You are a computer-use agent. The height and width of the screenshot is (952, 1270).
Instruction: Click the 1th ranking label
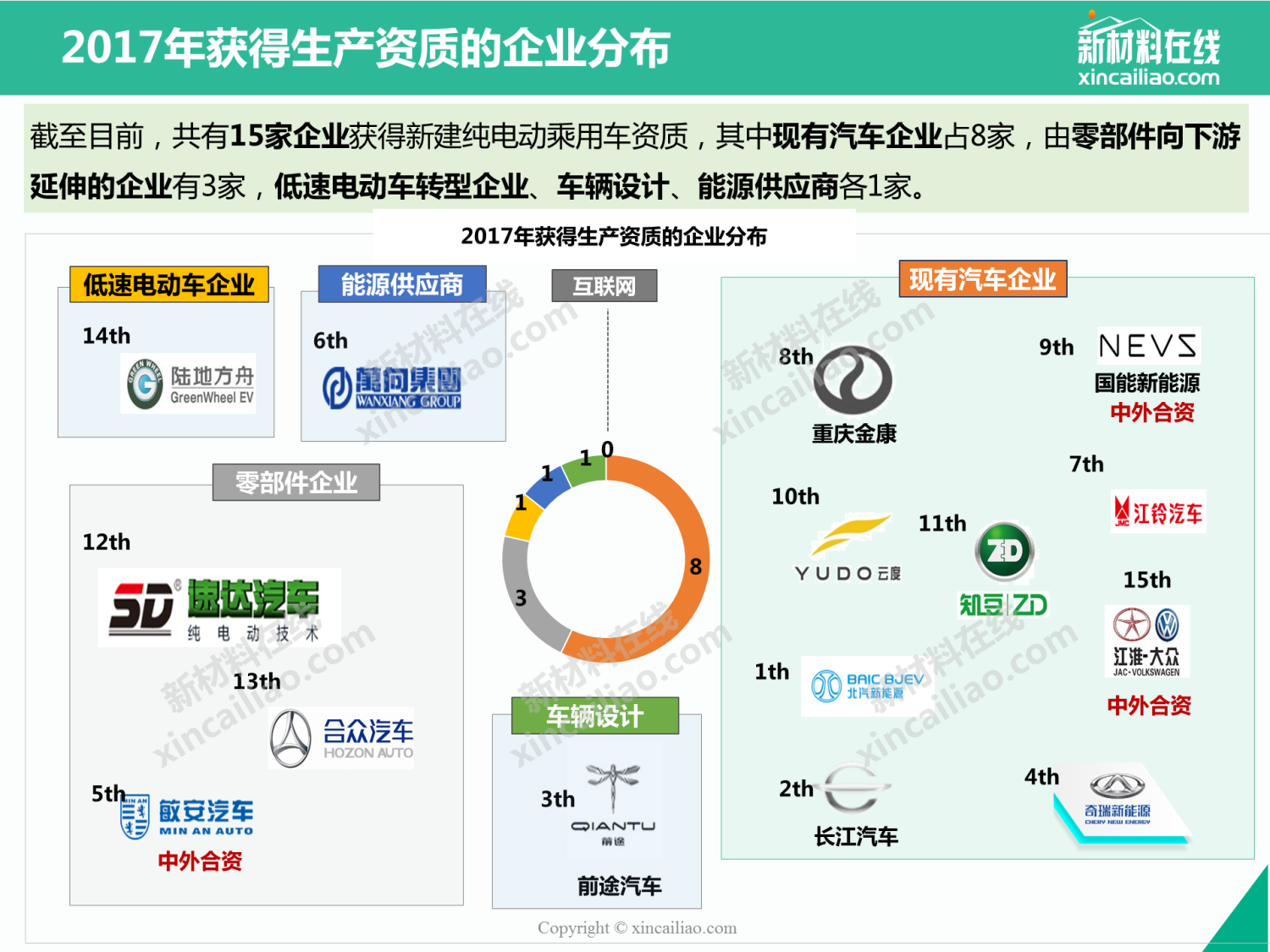coord(772,672)
